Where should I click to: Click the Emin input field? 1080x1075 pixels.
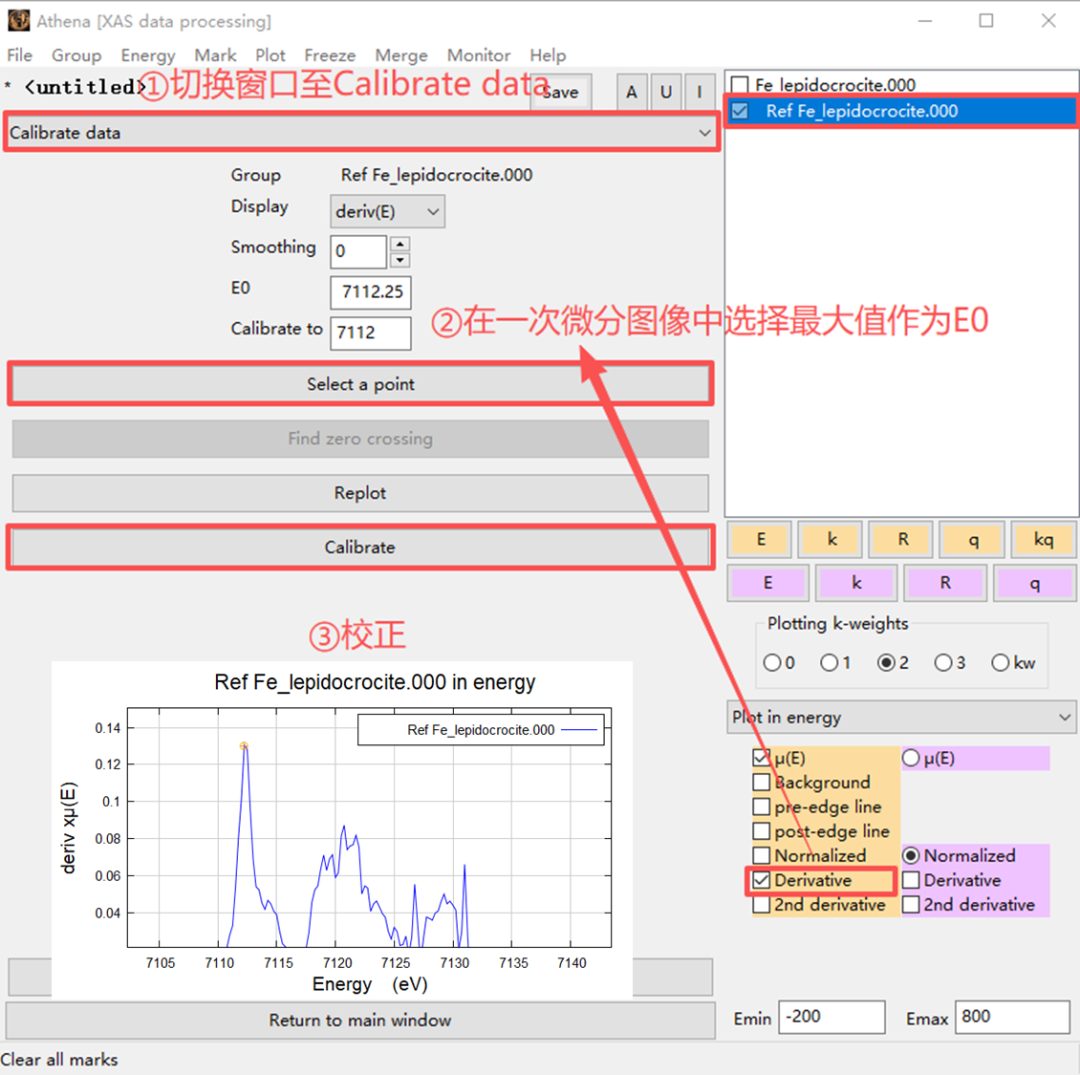click(x=831, y=1017)
